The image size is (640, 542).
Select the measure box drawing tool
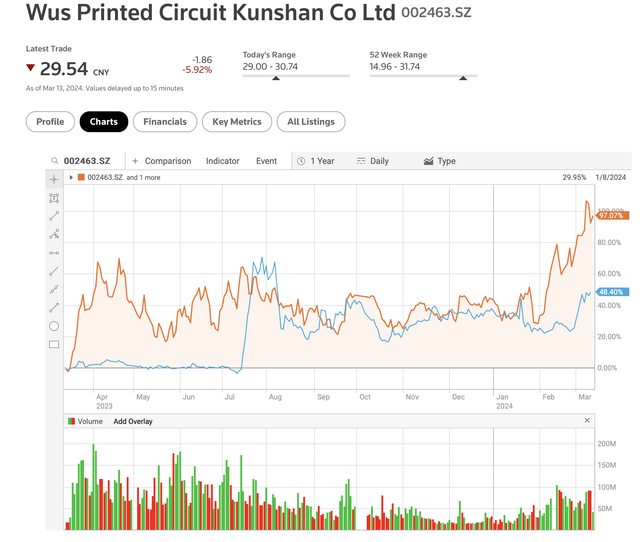pos(54,197)
